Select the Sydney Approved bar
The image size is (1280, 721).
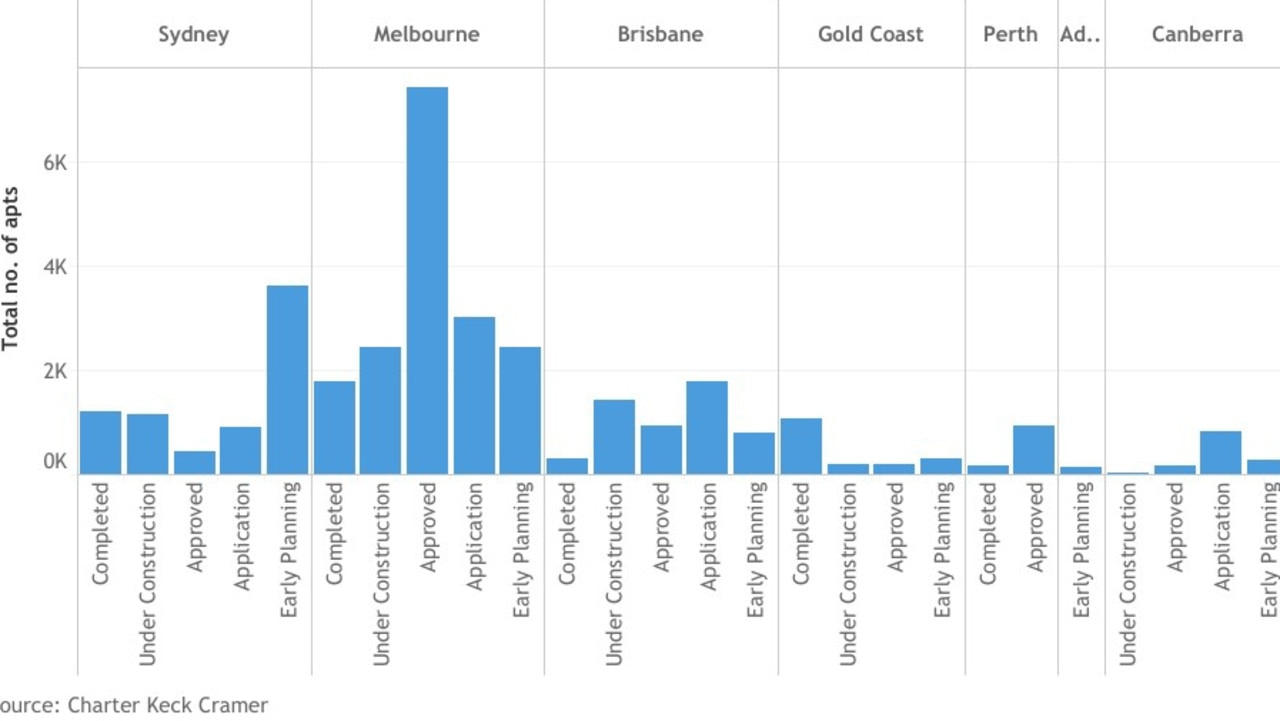pos(194,463)
